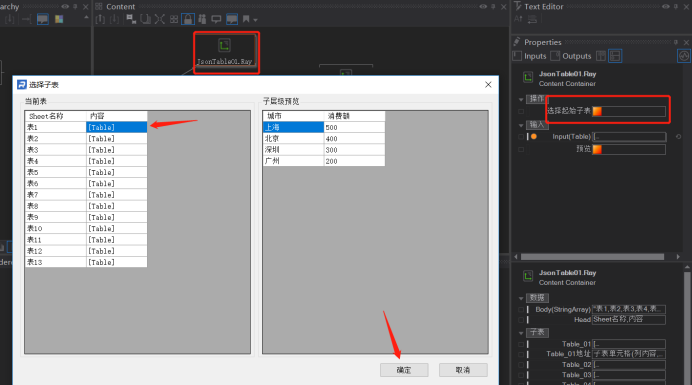692x385 pixels.
Task: Click the colored palette icon in hierarchy toolbar
Action: point(59,19)
